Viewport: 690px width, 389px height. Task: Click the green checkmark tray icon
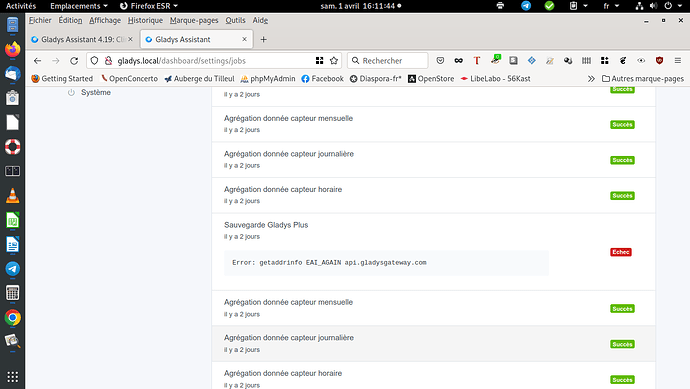click(549, 6)
